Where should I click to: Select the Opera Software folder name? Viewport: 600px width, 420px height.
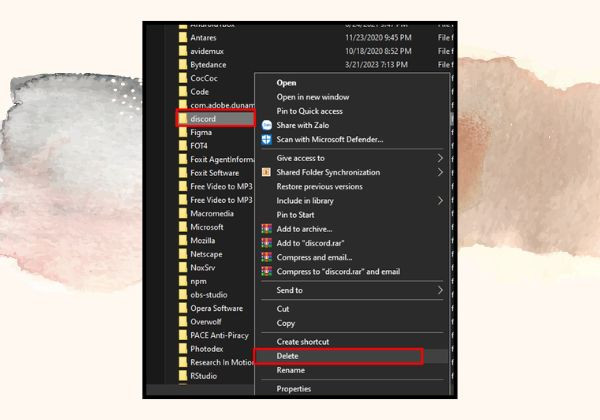[x=217, y=308]
